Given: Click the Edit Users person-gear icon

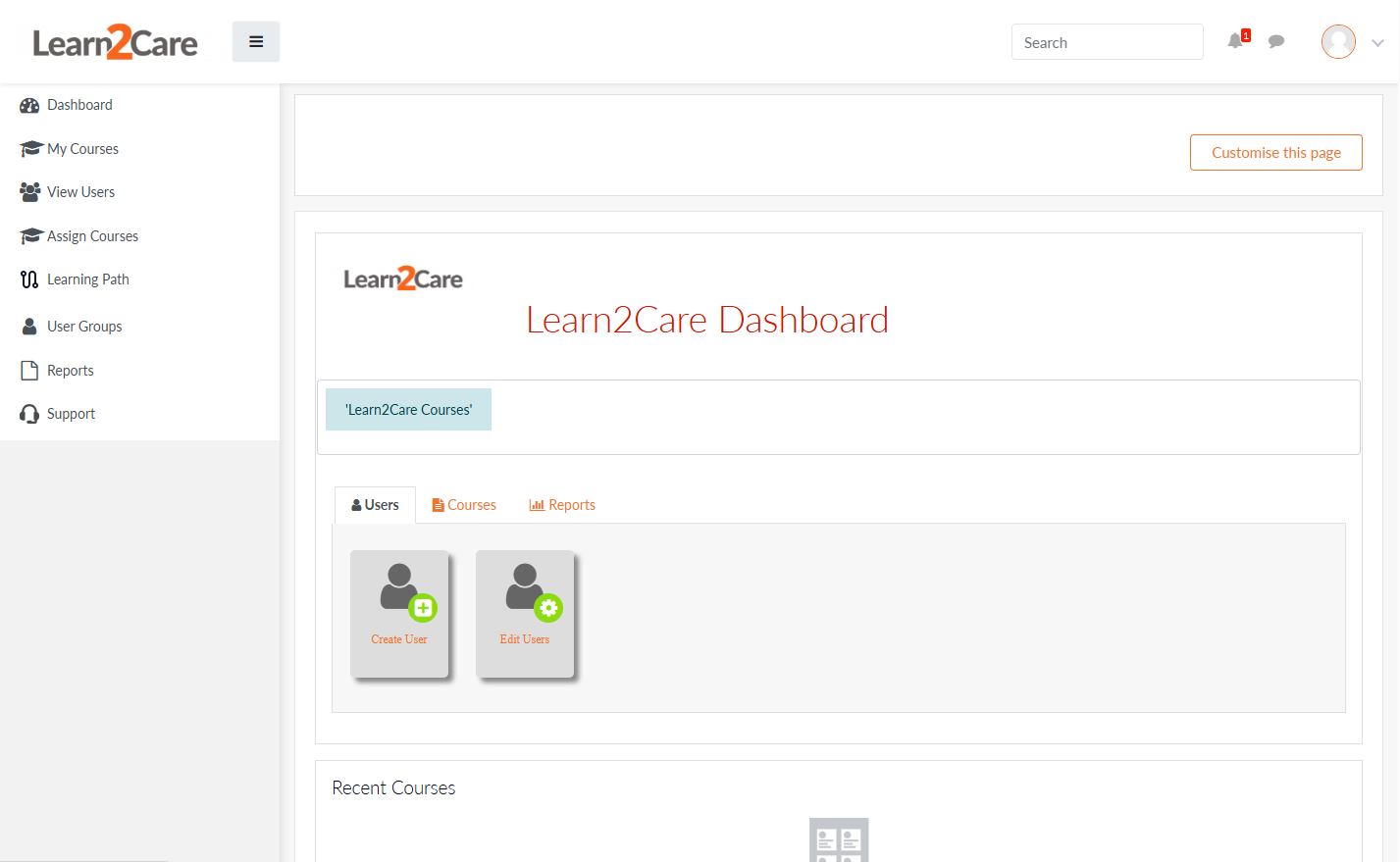Looking at the screenshot, I should [534, 592].
